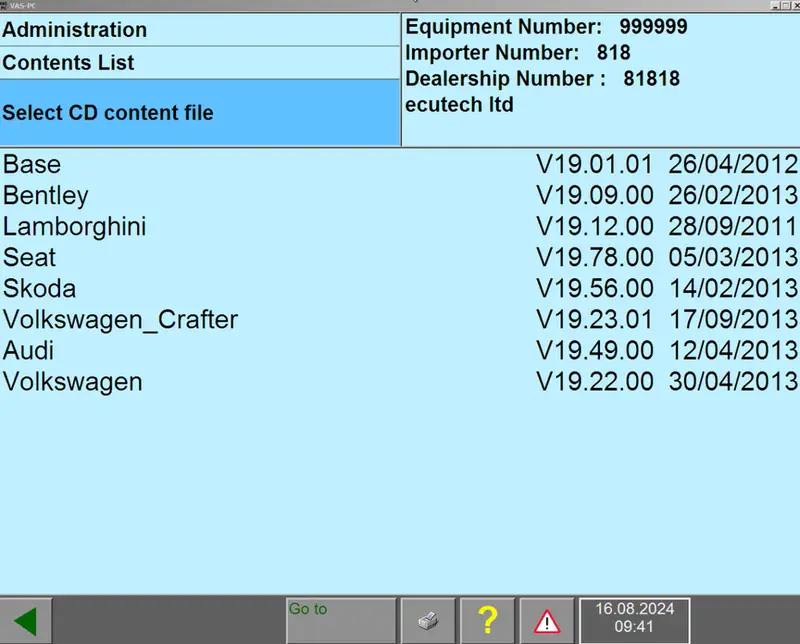Click the date 17/09/2013
This screenshot has width=800, height=644.
point(733,319)
